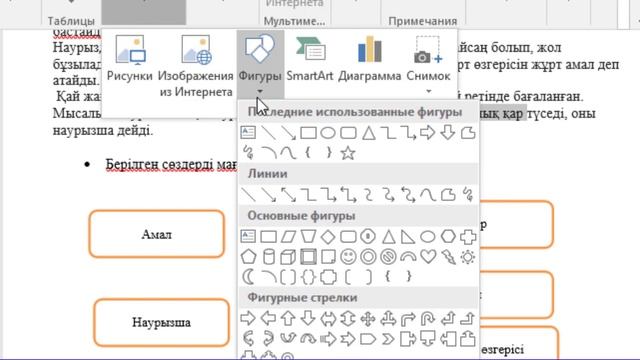Select the up-down block arrow

(x=348, y=318)
